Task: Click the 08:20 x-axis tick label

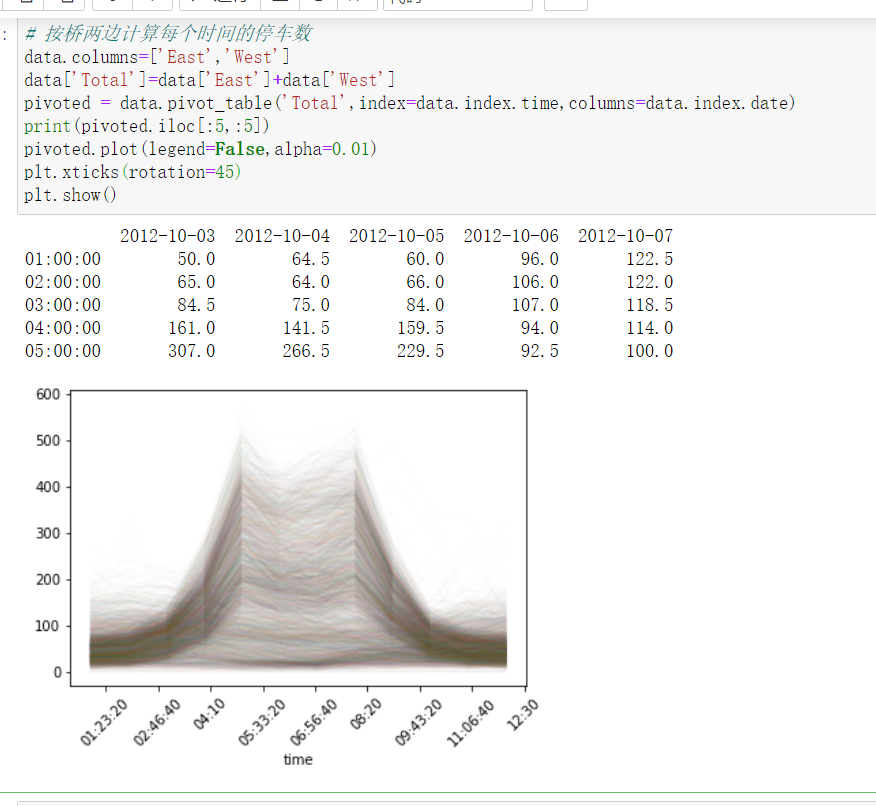Action: click(x=366, y=714)
